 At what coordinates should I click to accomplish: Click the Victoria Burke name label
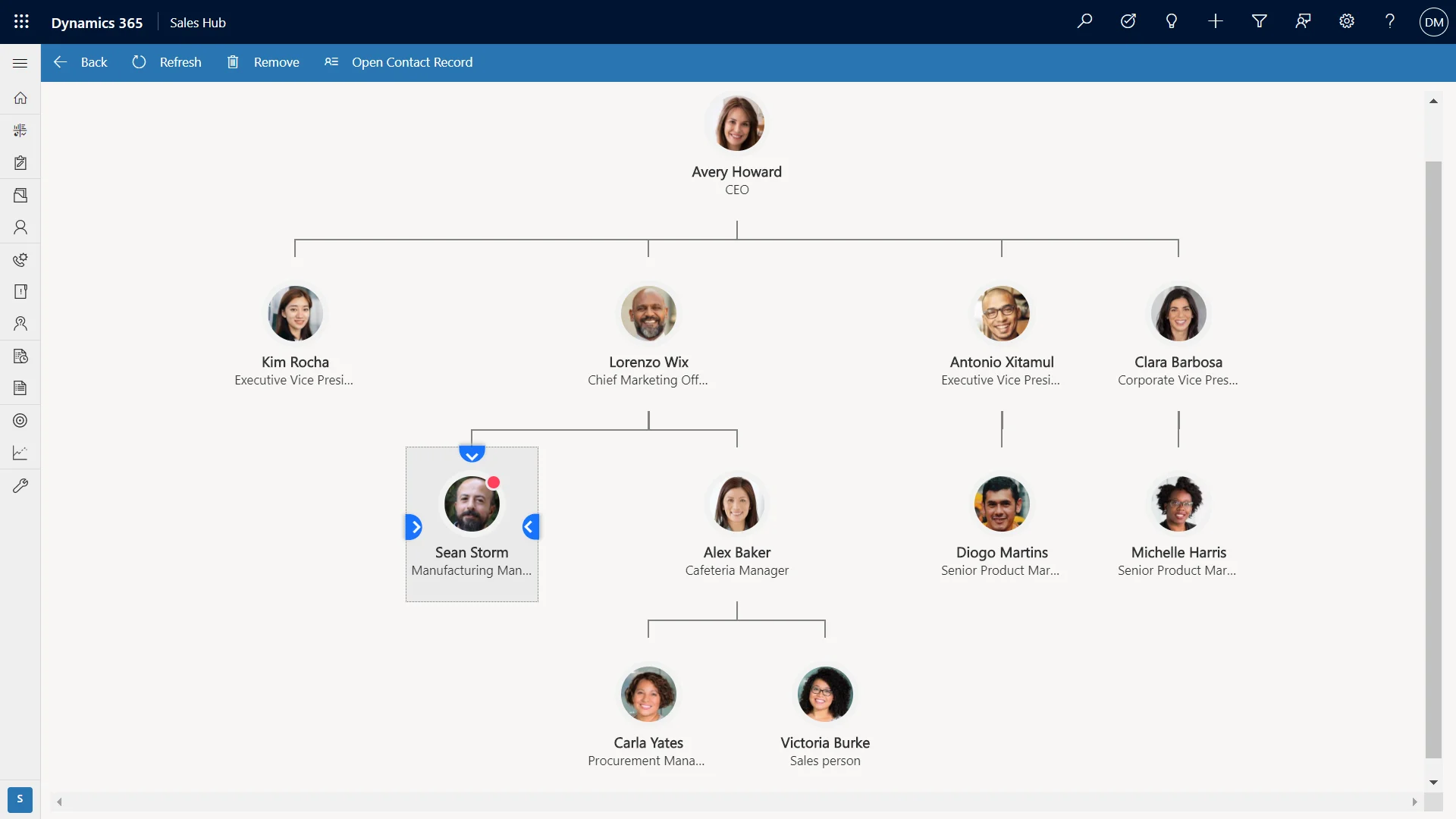point(825,743)
